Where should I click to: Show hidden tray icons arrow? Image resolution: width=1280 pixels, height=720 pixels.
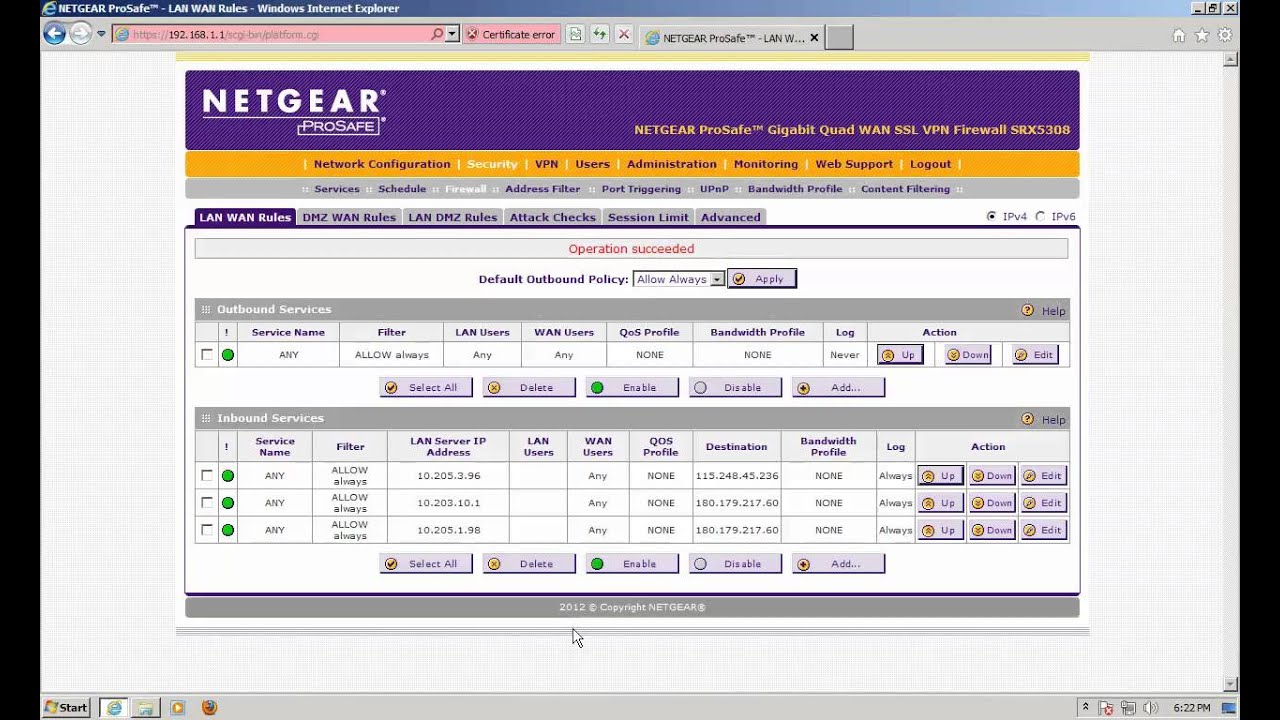1085,707
